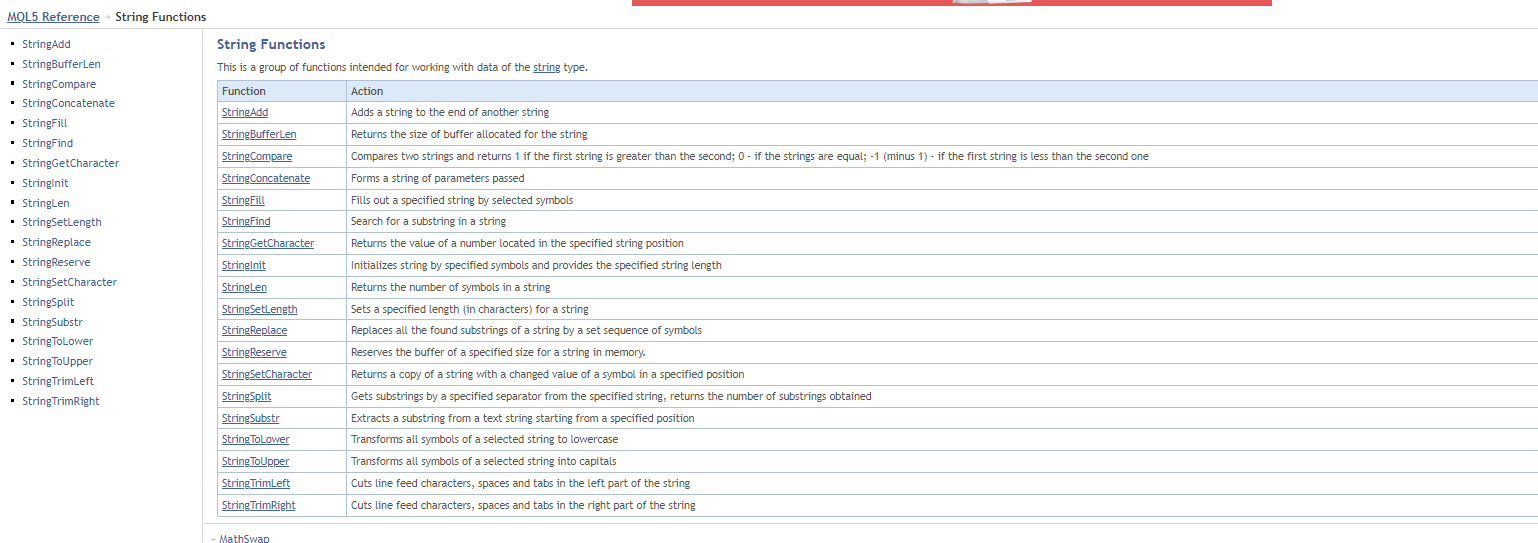
Task: Click the red banner at the top
Action: (952, 3)
